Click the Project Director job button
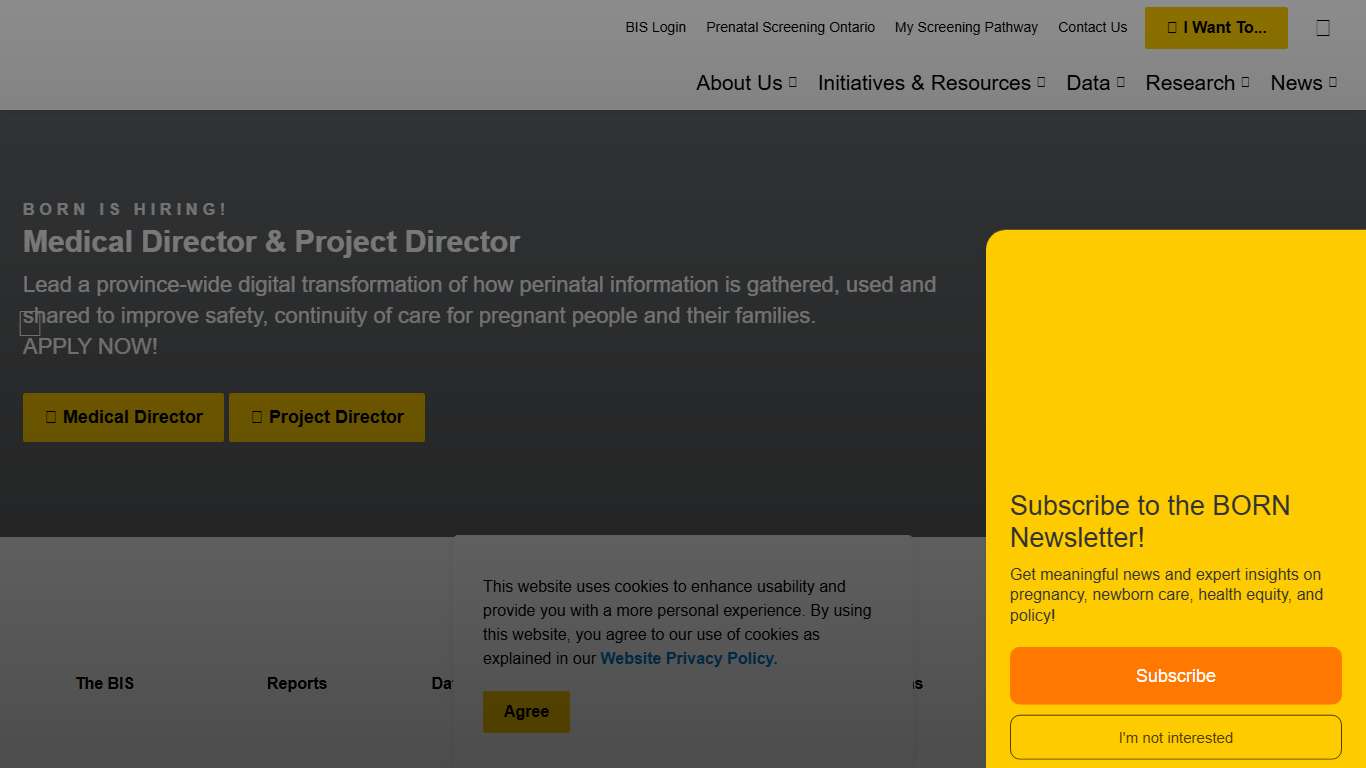The image size is (1366, 768). (x=327, y=417)
